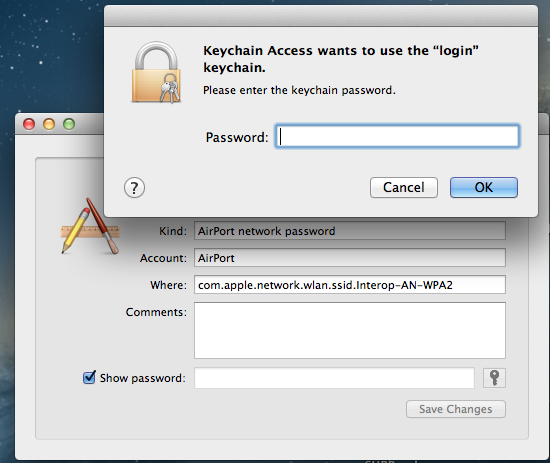Click the Show password text field
This screenshot has width=550, height=463.
(x=334, y=378)
